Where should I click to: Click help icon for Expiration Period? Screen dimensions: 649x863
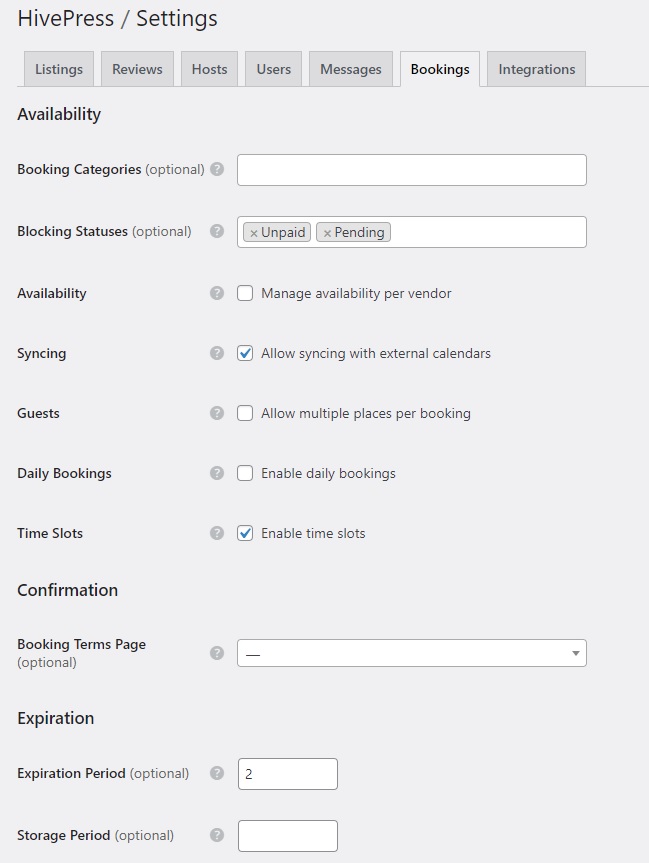coord(217,773)
